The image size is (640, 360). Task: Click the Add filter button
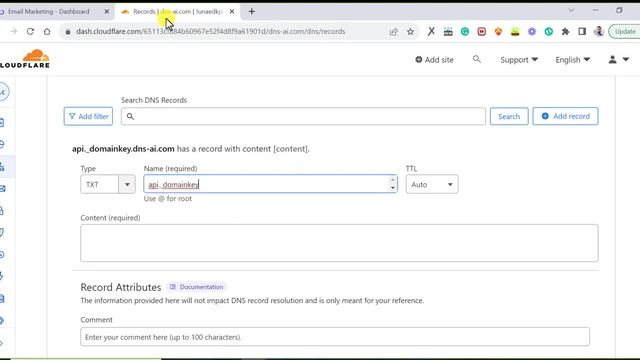click(88, 116)
